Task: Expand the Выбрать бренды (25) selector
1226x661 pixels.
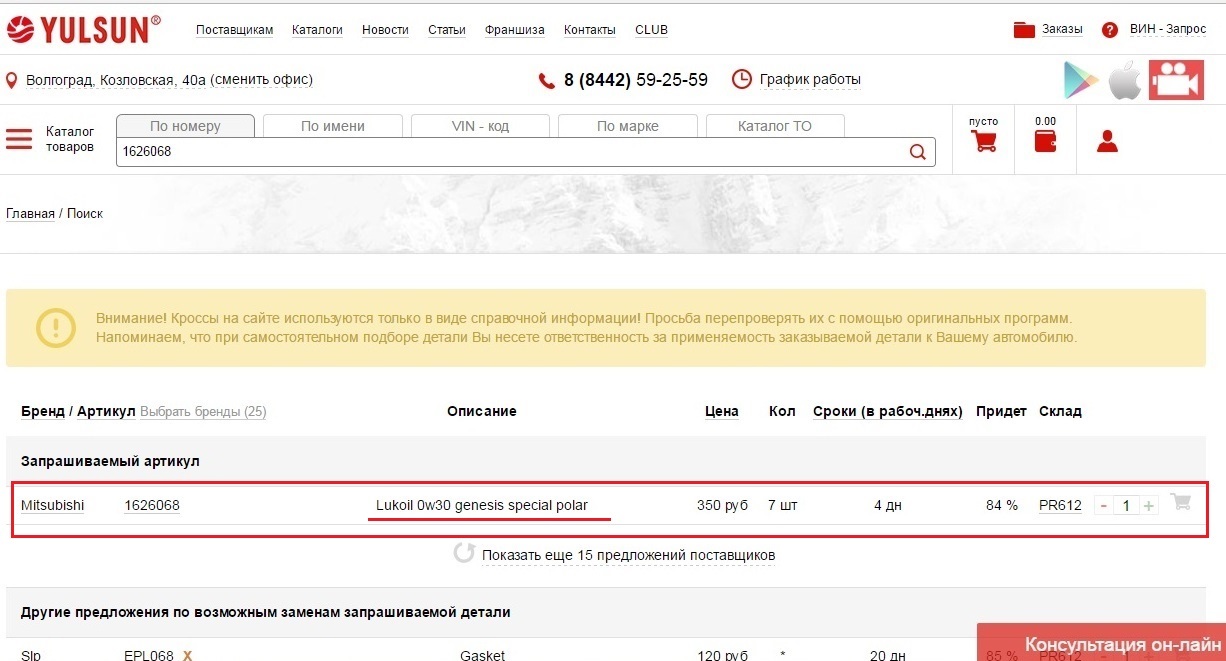Action: click(203, 412)
